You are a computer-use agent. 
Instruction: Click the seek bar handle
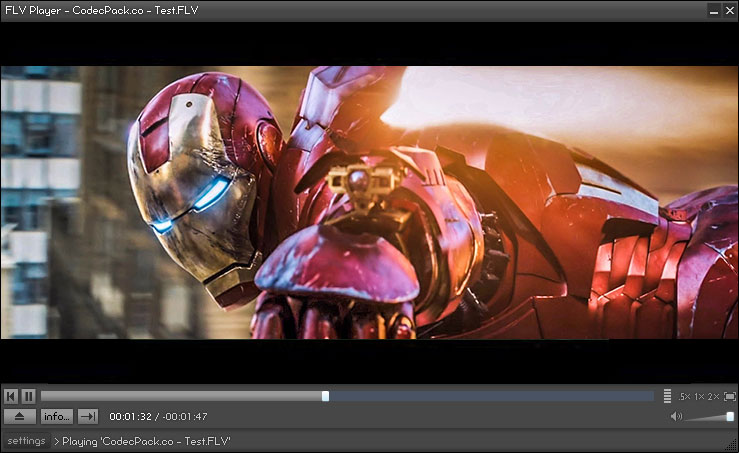325,396
